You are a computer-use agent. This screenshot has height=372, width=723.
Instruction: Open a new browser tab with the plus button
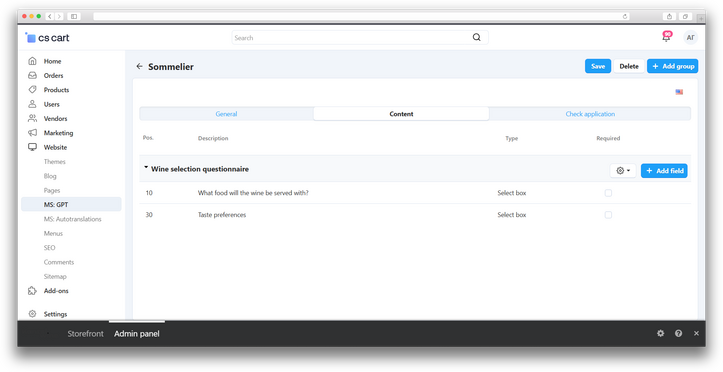click(700, 18)
